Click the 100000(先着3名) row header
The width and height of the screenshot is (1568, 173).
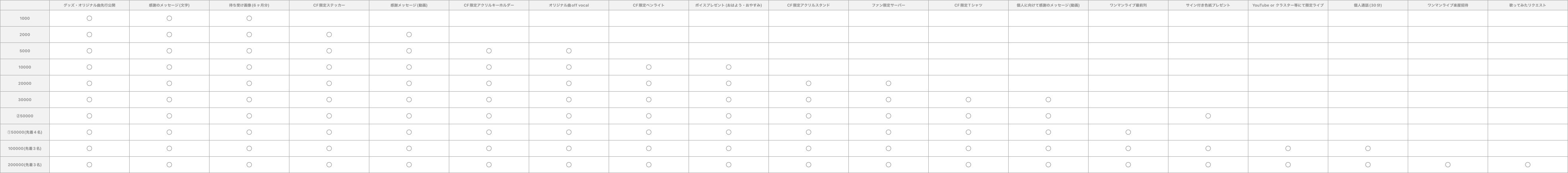(x=25, y=148)
